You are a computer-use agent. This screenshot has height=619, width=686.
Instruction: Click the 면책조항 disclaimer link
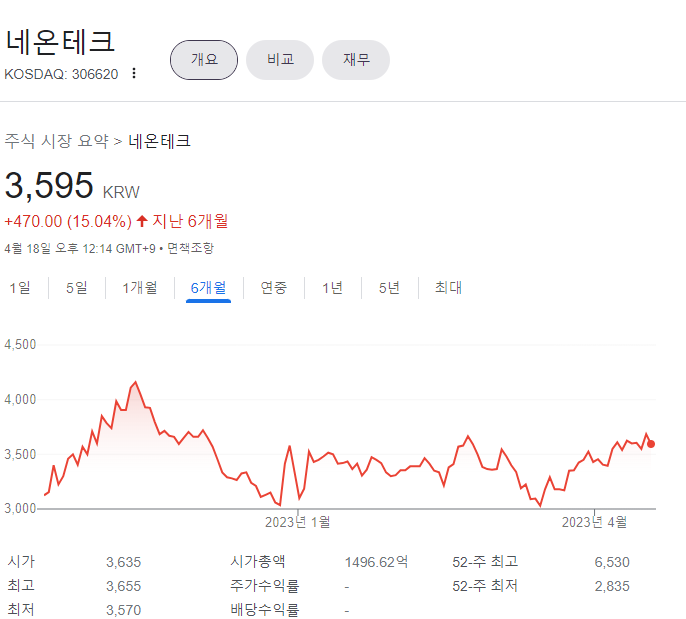coord(191,248)
